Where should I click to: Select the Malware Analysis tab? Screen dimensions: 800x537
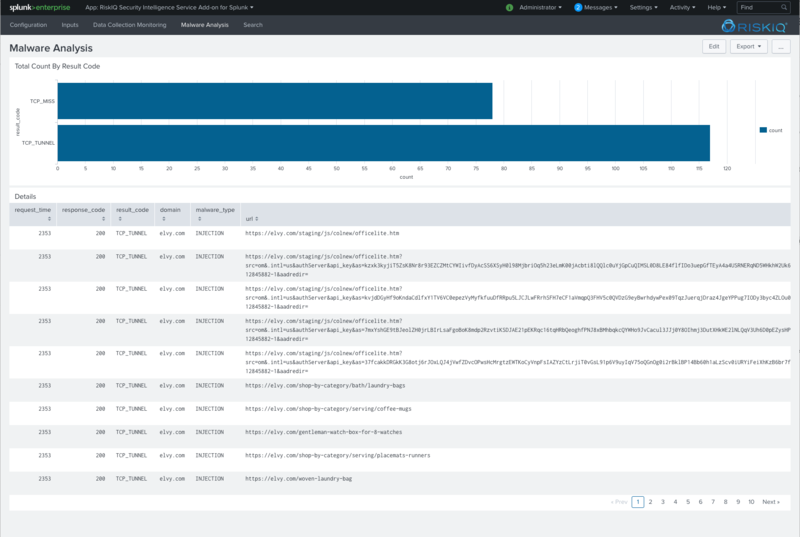[205, 25]
